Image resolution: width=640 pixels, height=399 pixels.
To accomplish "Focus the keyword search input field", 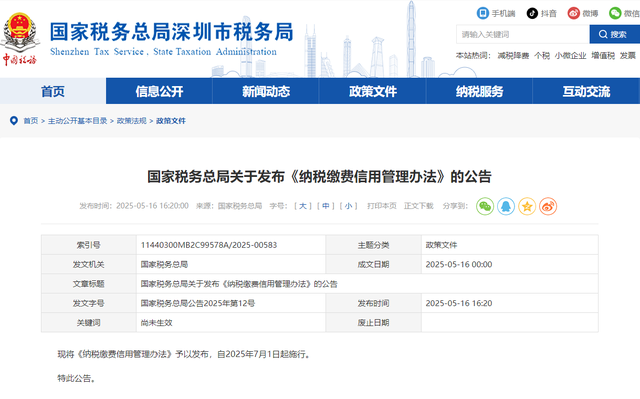I will click(x=523, y=34).
